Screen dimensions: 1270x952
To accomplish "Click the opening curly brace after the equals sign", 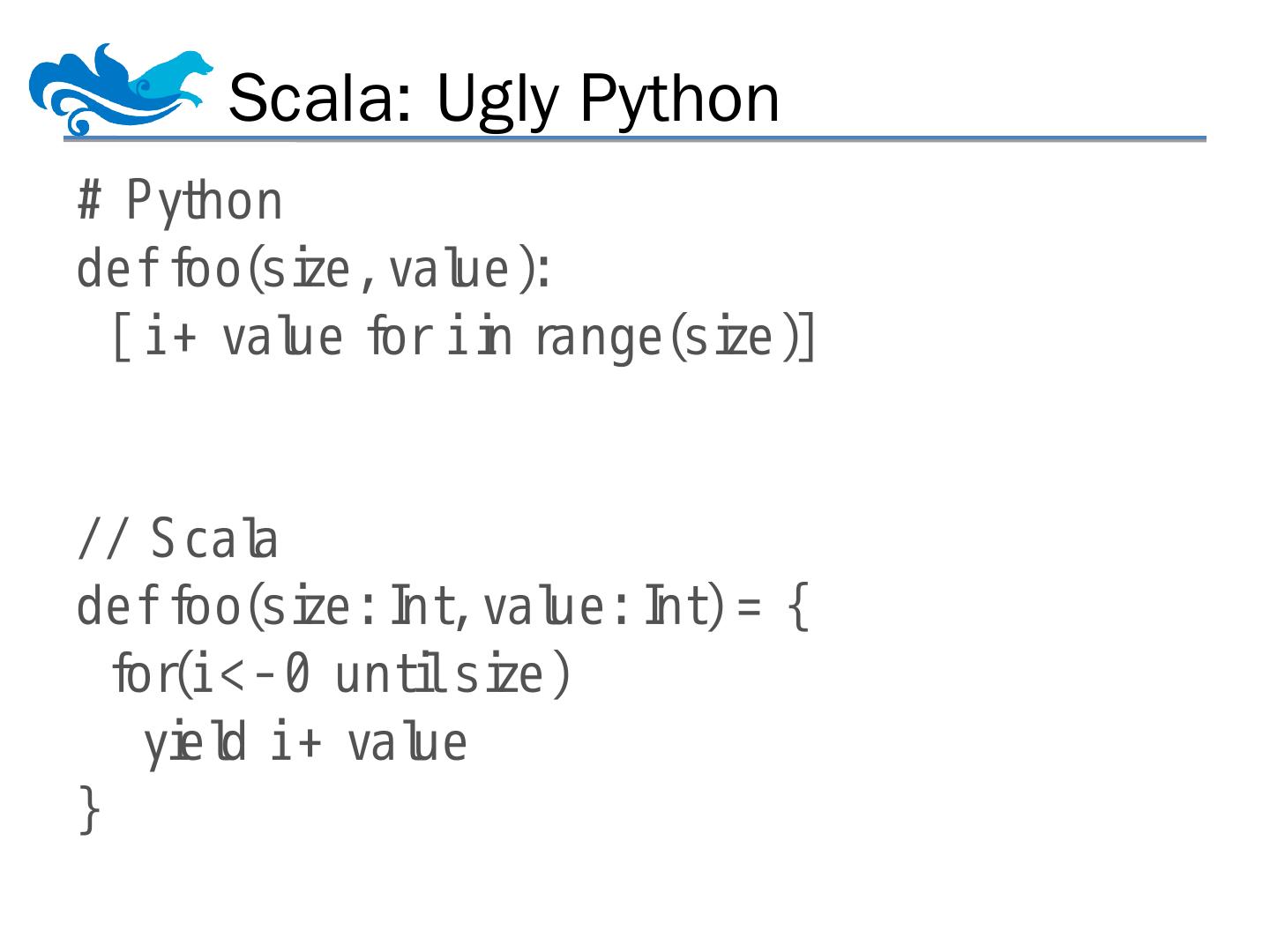I will click(796, 608).
